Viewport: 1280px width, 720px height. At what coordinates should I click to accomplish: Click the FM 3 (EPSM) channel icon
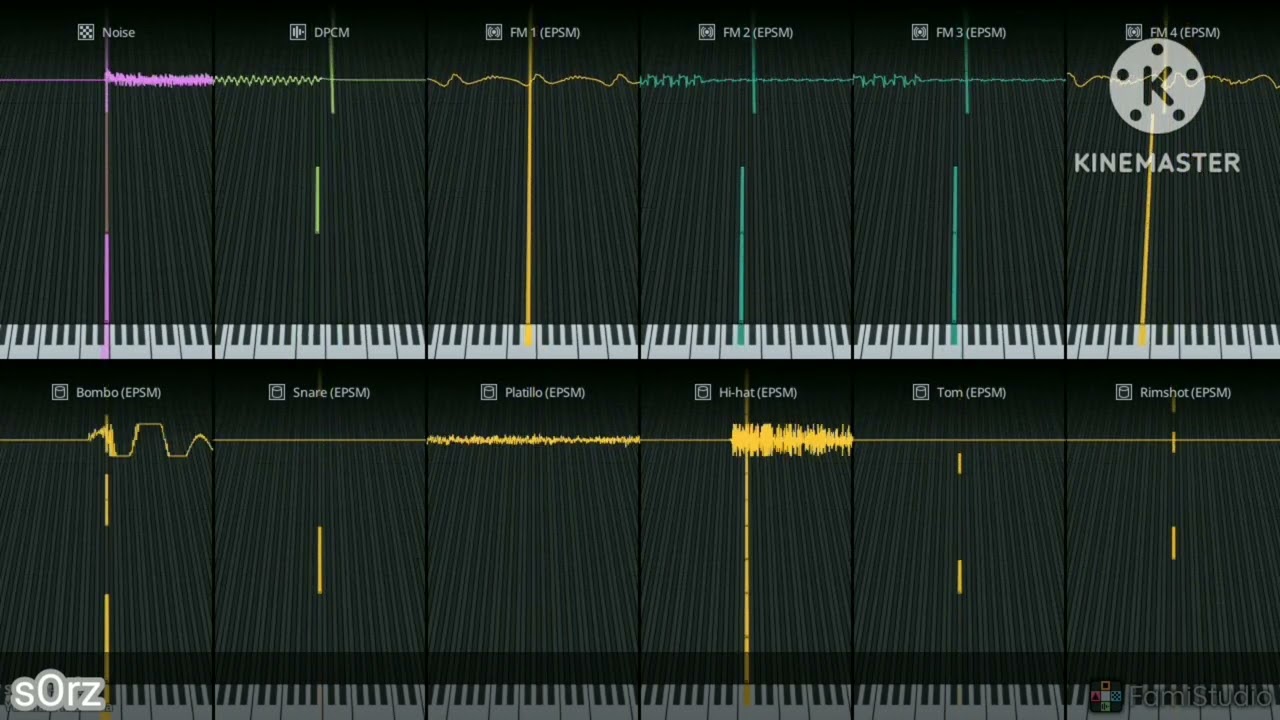pos(920,32)
